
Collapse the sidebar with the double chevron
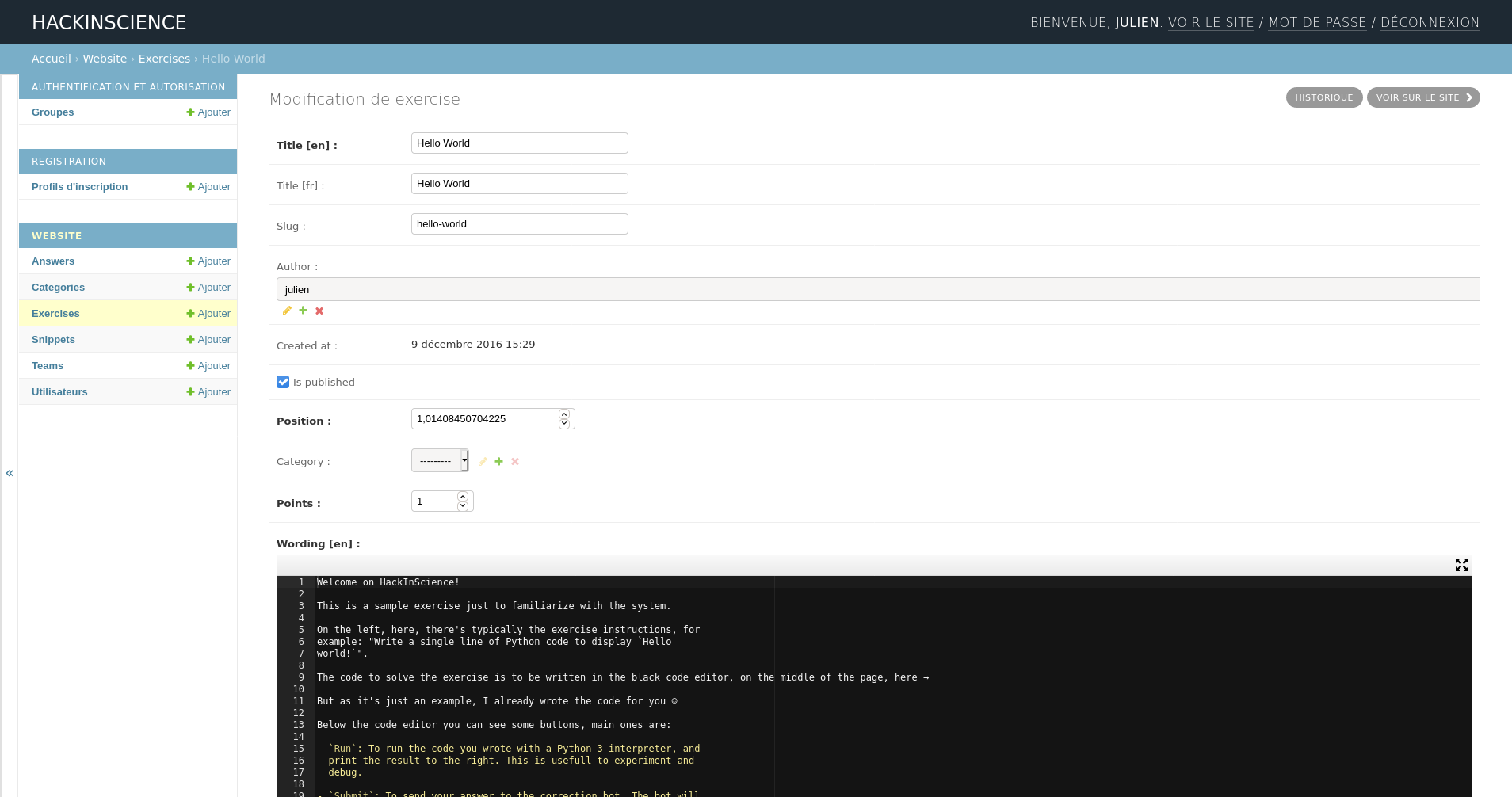tap(10, 473)
